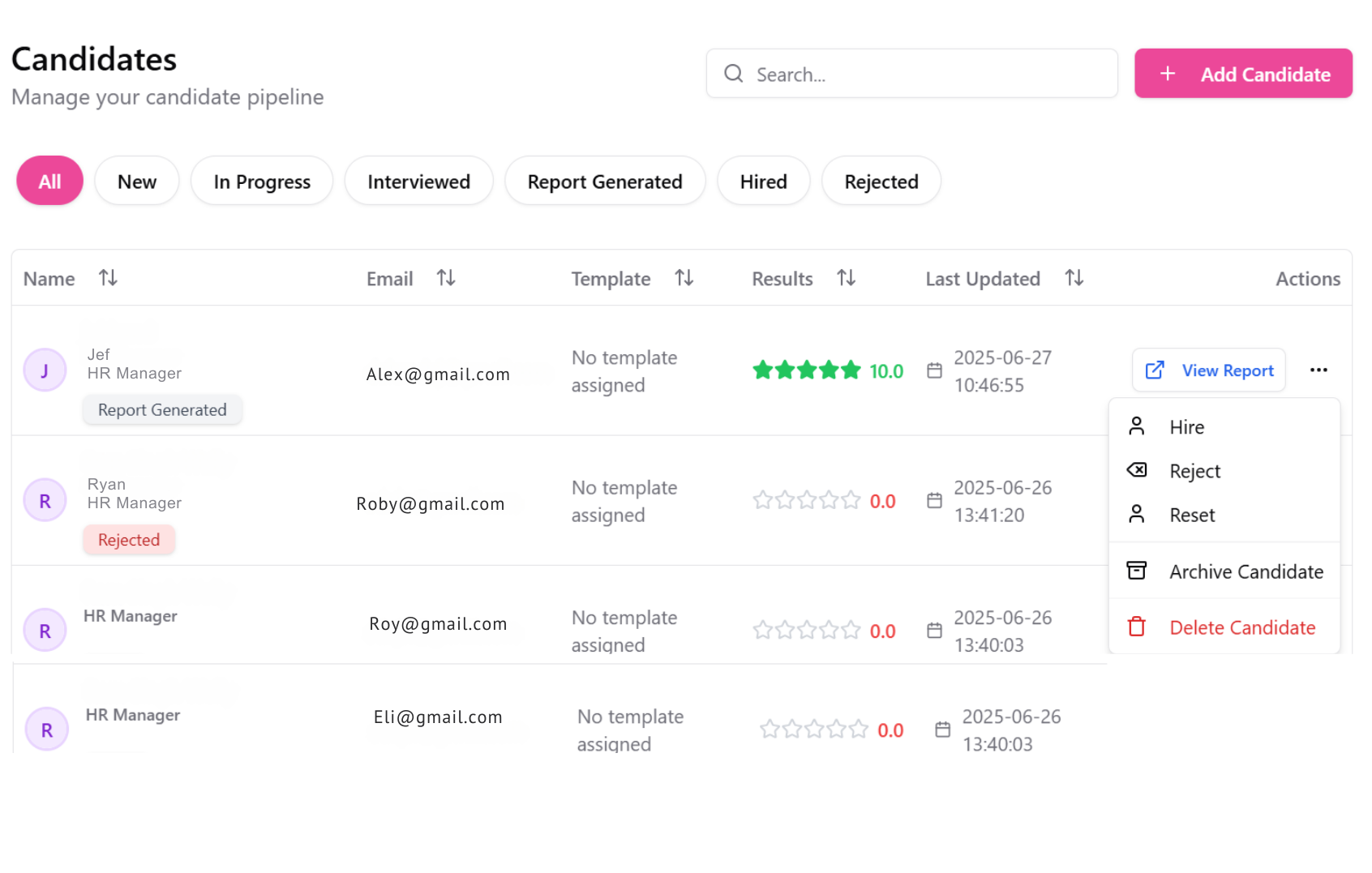This screenshot has height=873, width=1372.
Task: Switch to Report Generated filter
Action: click(x=605, y=182)
